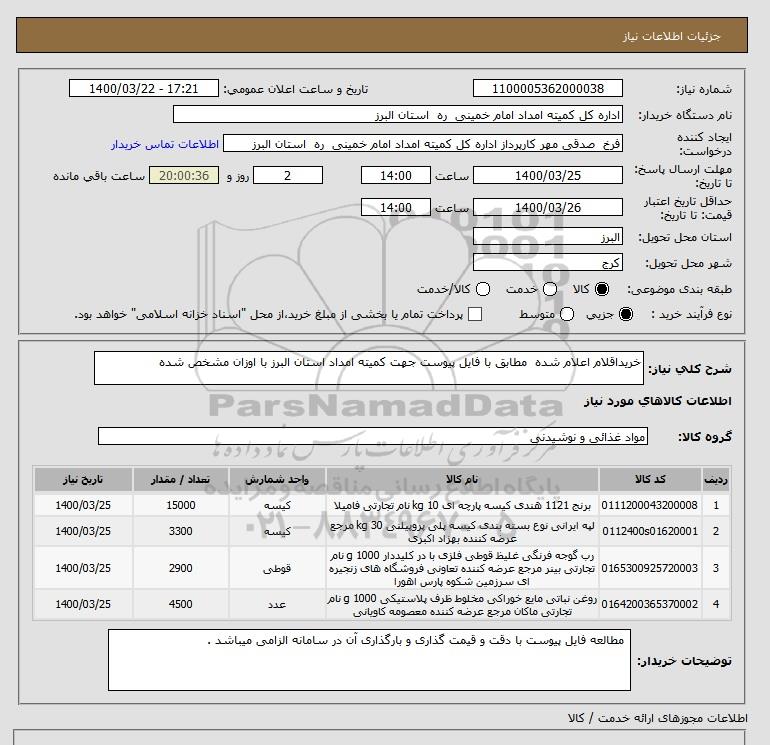Click the remaining days field showing 2
Screen dimensions: 770x745
288,175
